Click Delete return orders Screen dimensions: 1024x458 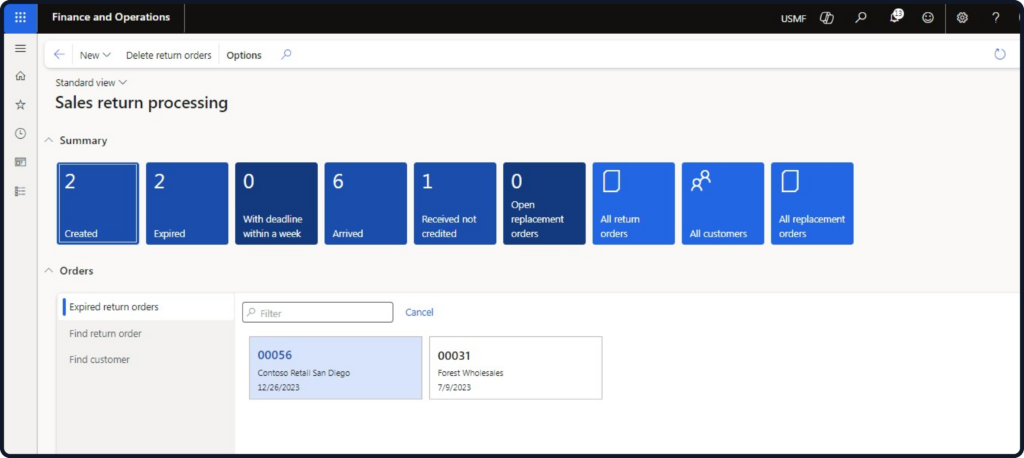[168, 56]
